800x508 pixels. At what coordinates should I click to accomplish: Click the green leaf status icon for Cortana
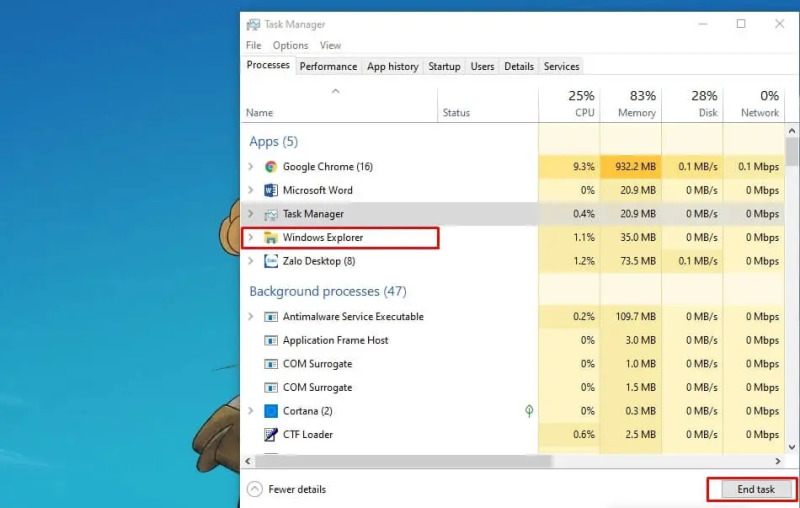(529, 411)
